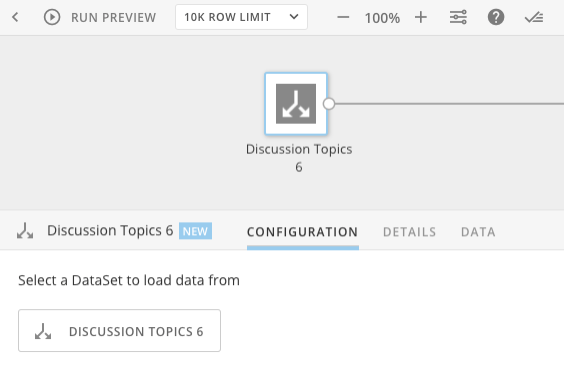Zoom in with the plus icon
This screenshot has width=564, height=370.
(421, 17)
